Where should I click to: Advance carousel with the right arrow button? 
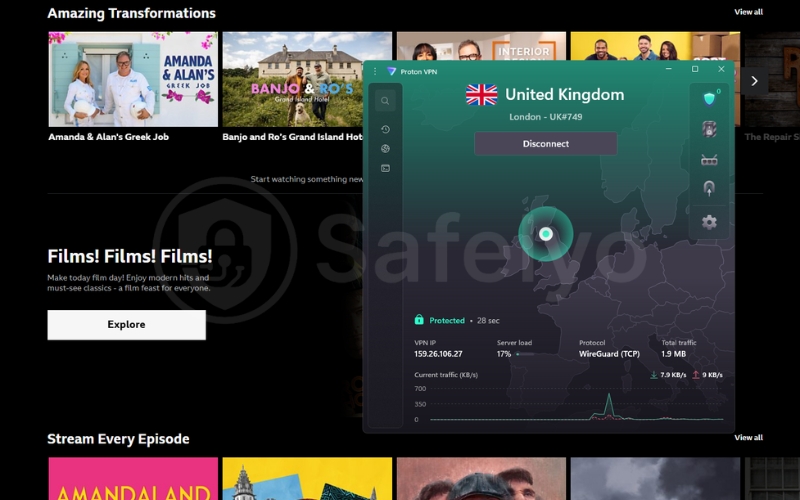[x=755, y=81]
